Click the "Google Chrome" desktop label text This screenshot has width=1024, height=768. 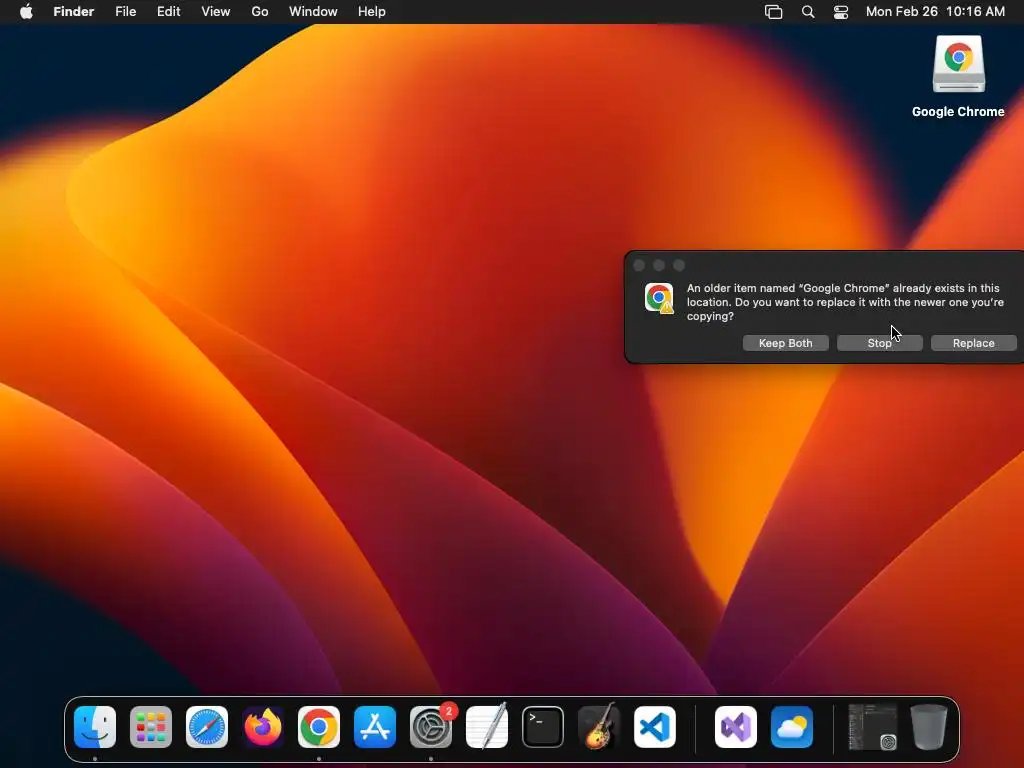click(x=958, y=112)
